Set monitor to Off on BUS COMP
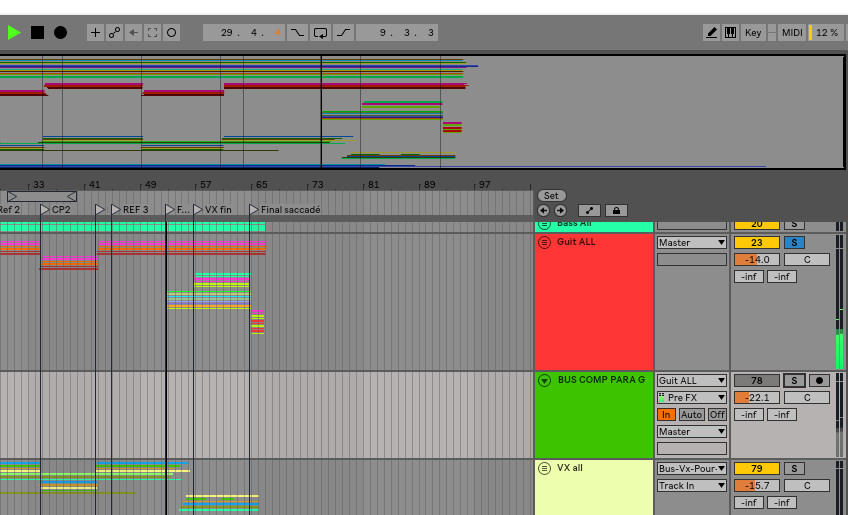The height and width of the screenshot is (515, 848). pos(717,414)
